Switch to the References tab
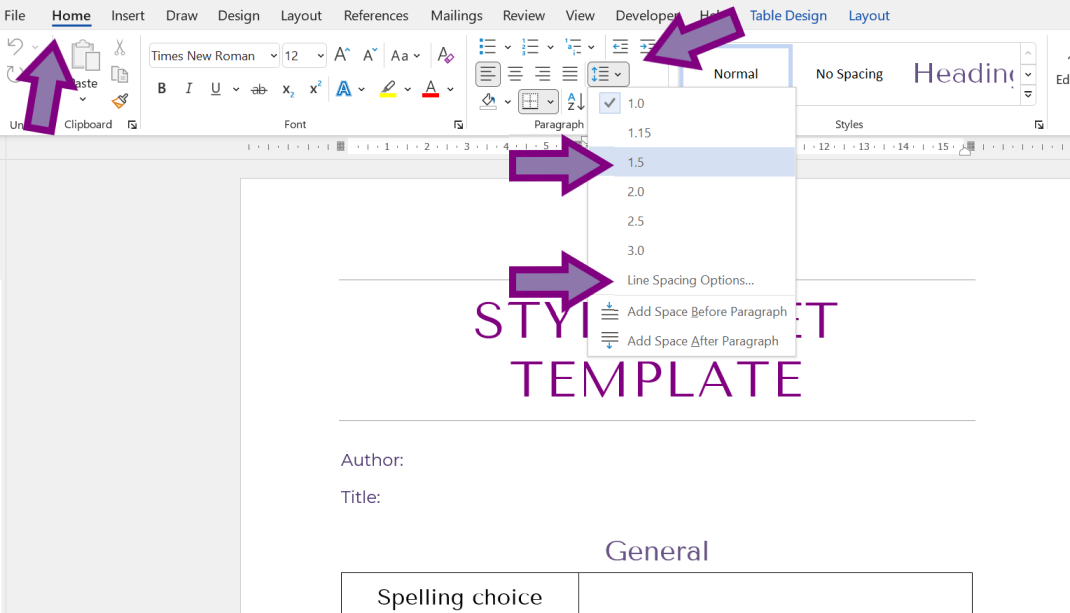1070x613 pixels. (376, 16)
